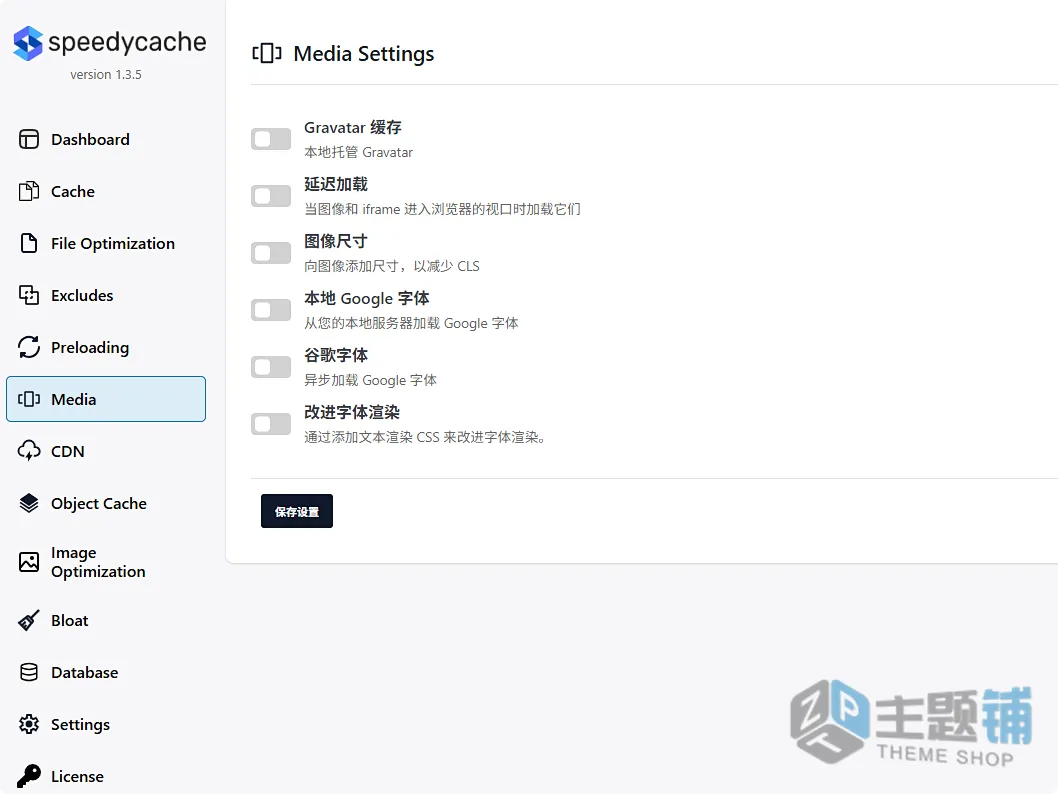Screen dimensions: 1058x794
Task: Click the Object Cache layers icon
Action: tap(29, 503)
